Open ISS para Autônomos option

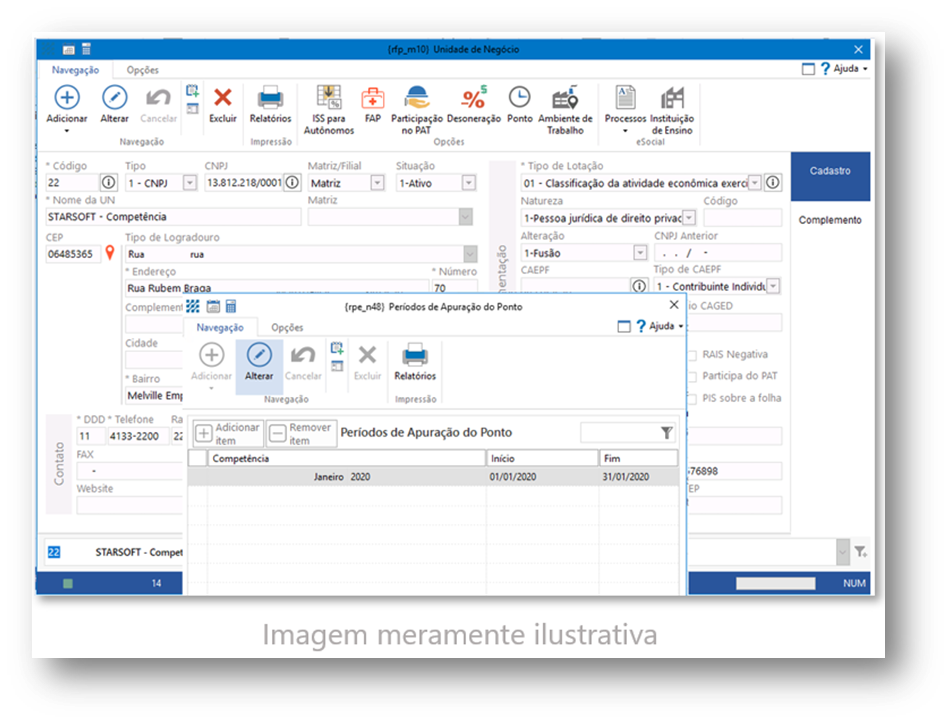click(328, 98)
